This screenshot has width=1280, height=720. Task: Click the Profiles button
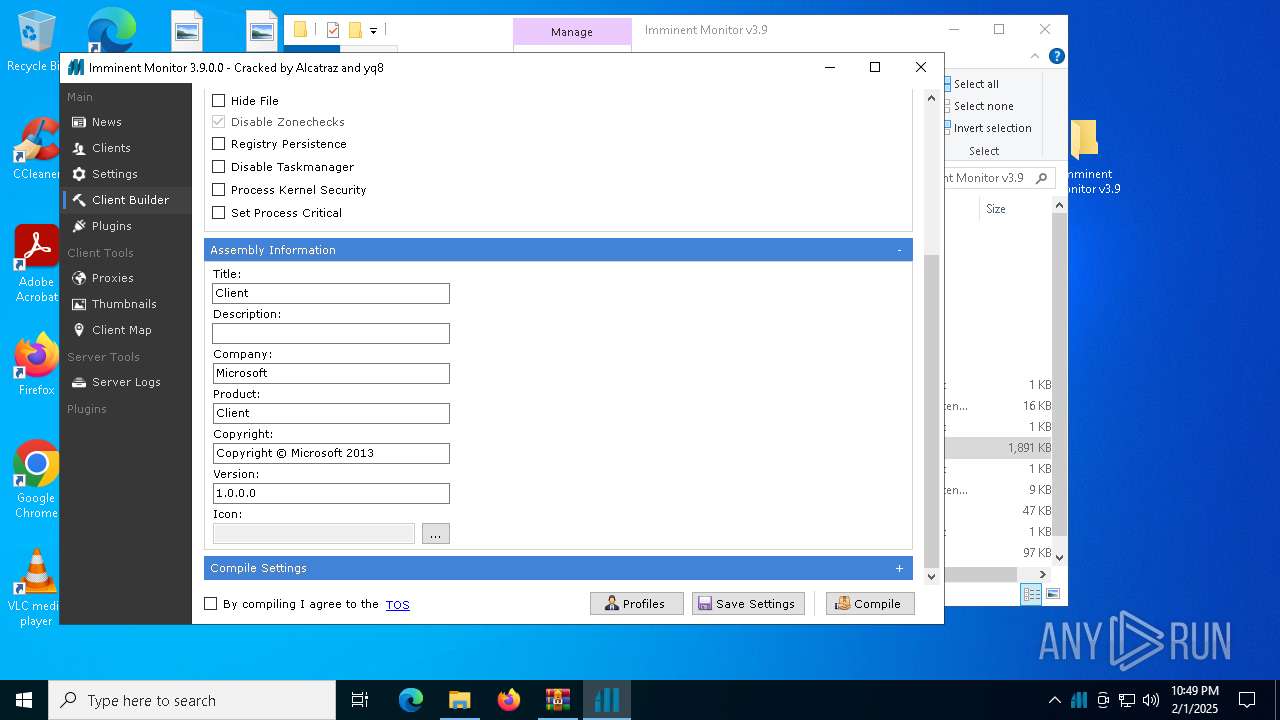click(x=637, y=604)
